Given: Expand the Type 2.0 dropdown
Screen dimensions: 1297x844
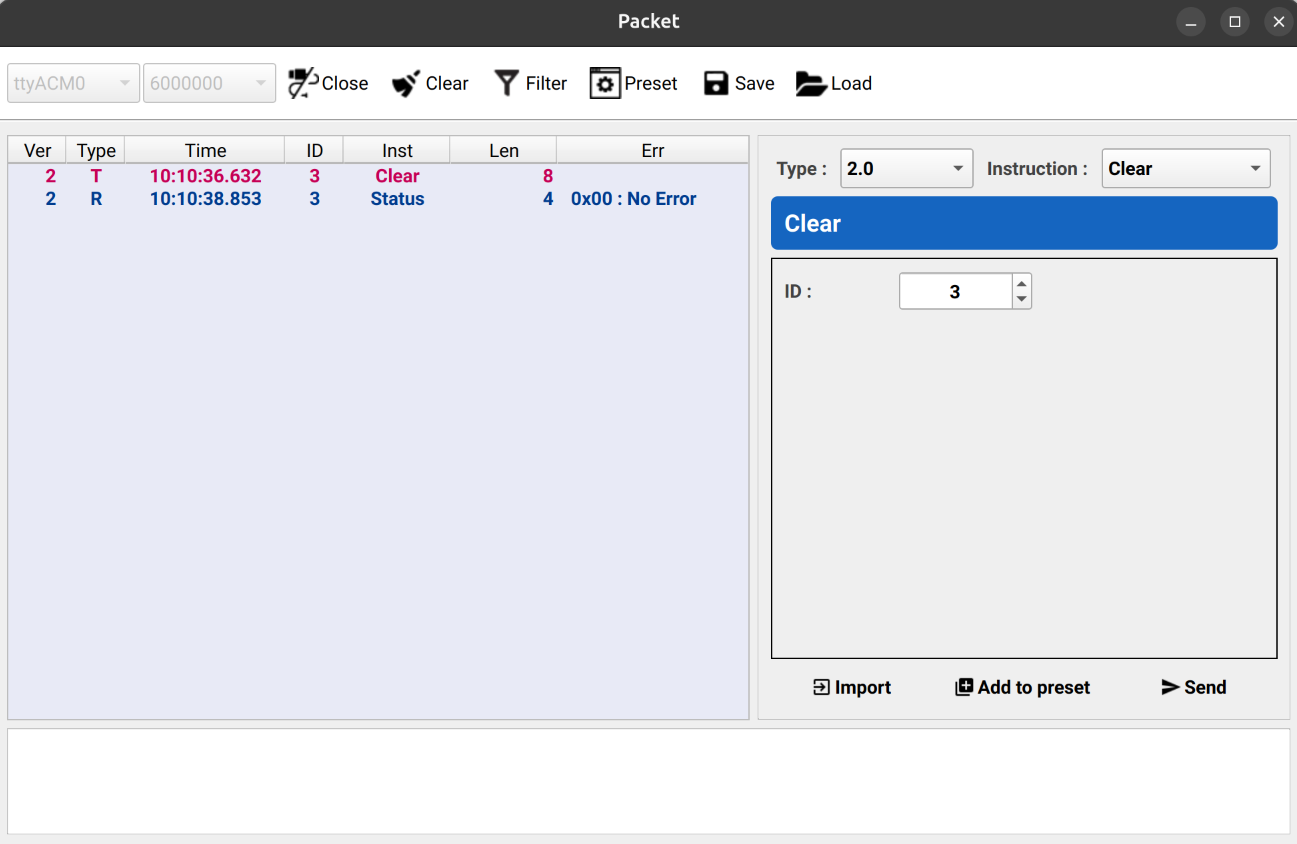Looking at the screenshot, I should click(906, 169).
